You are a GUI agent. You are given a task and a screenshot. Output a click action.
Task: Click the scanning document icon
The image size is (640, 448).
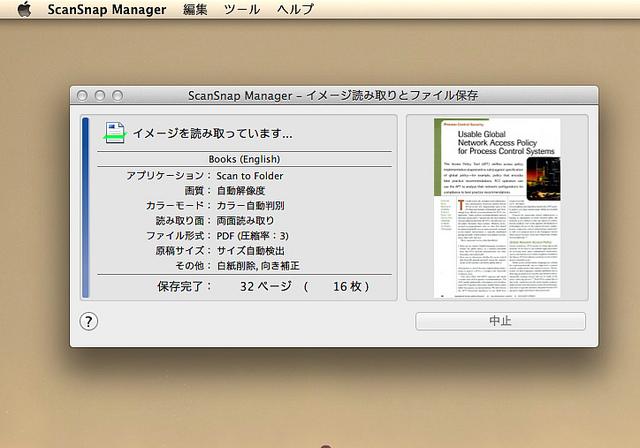(115, 131)
